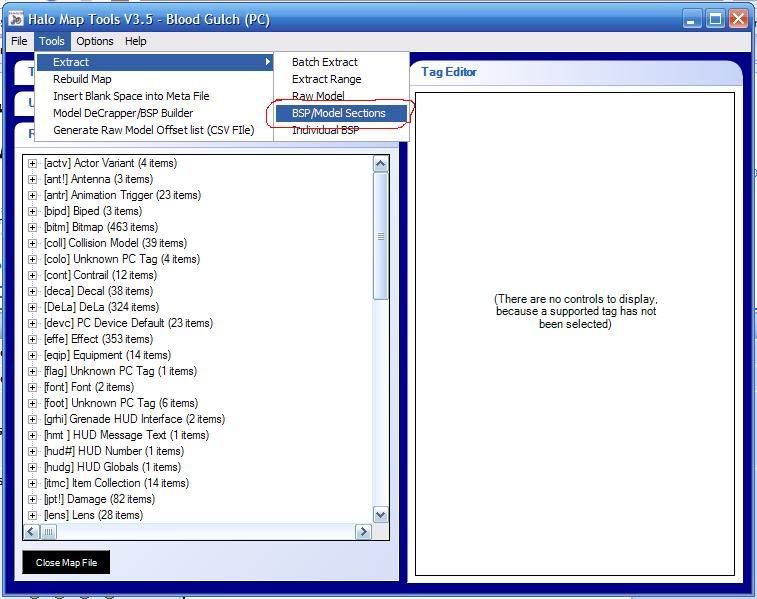Select Insert Blank Space into Meta File
757x599 pixels.
pos(155,96)
